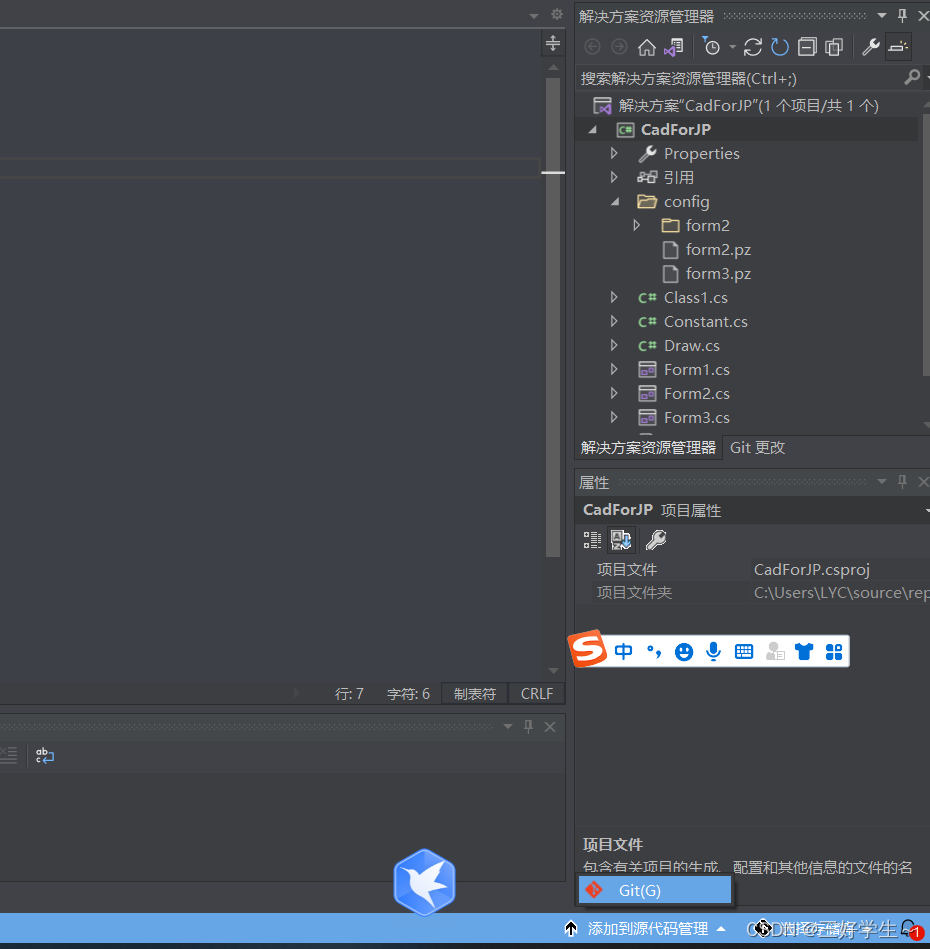Viewport: 930px width, 949px height.
Task: Expand the form2 folder
Action: 637,225
